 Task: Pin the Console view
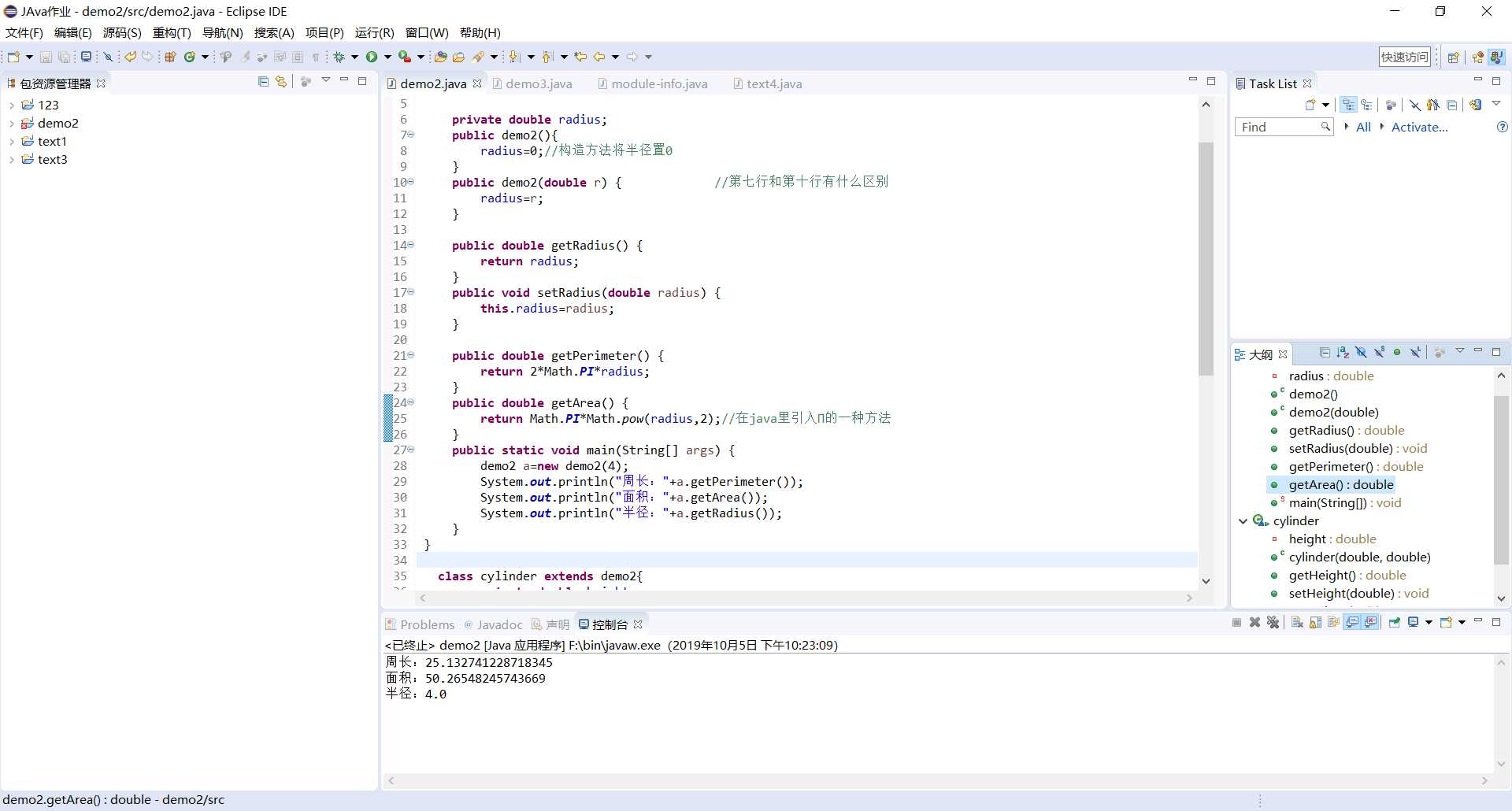coord(1395,623)
